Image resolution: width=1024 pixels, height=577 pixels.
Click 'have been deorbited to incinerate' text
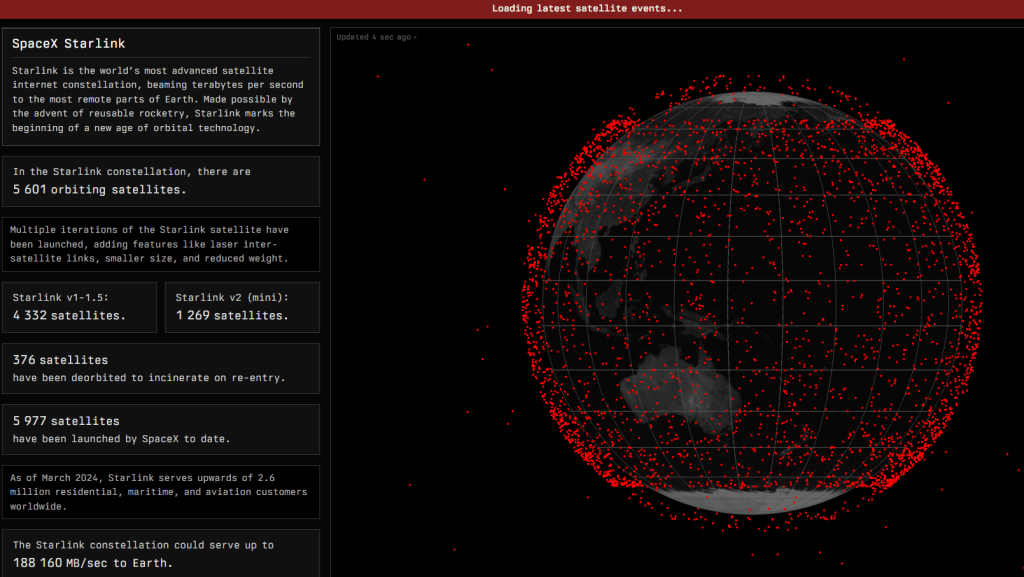click(x=149, y=377)
